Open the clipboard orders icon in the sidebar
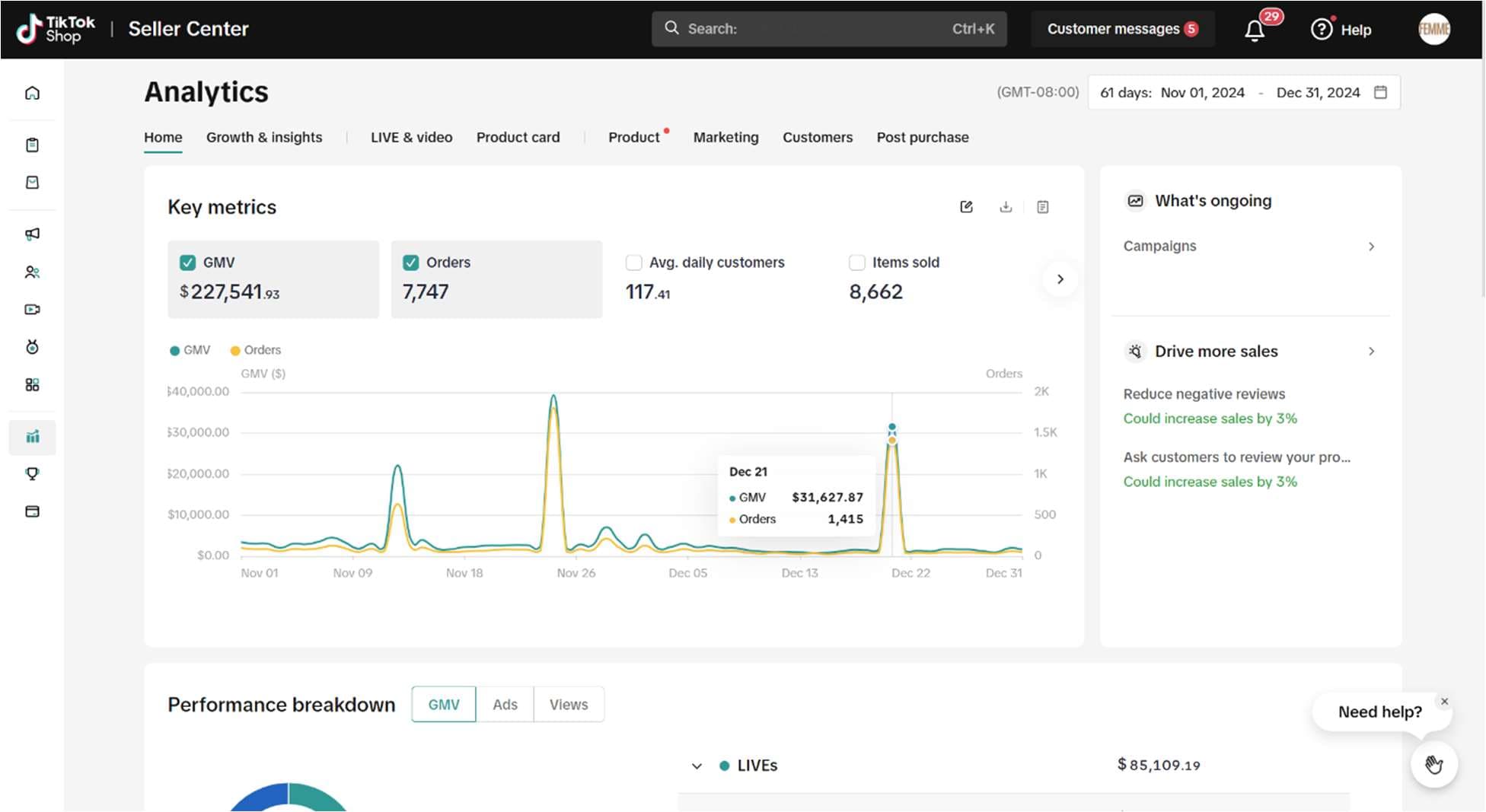This screenshot has height=812, width=1486. coord(32,145)
